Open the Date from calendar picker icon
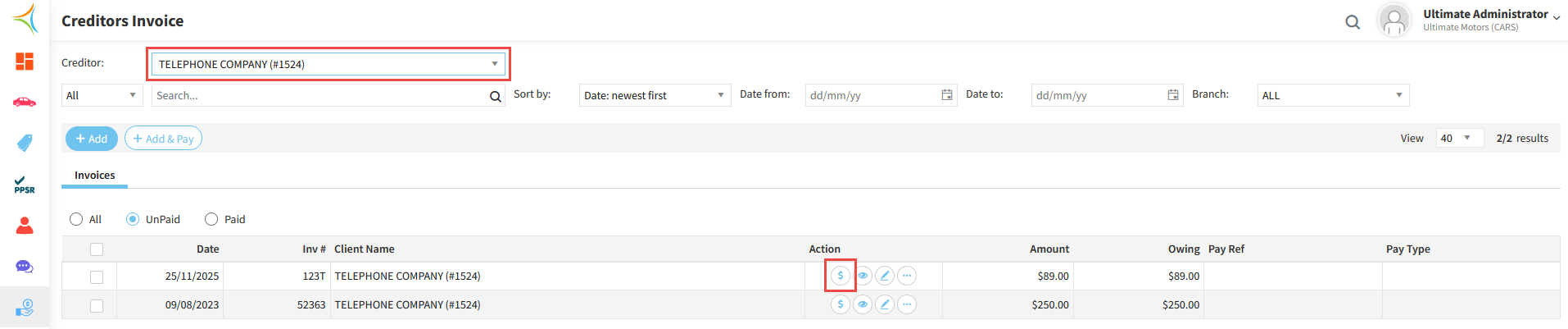This screenshot has height=329, width=1568. (947, 95)
